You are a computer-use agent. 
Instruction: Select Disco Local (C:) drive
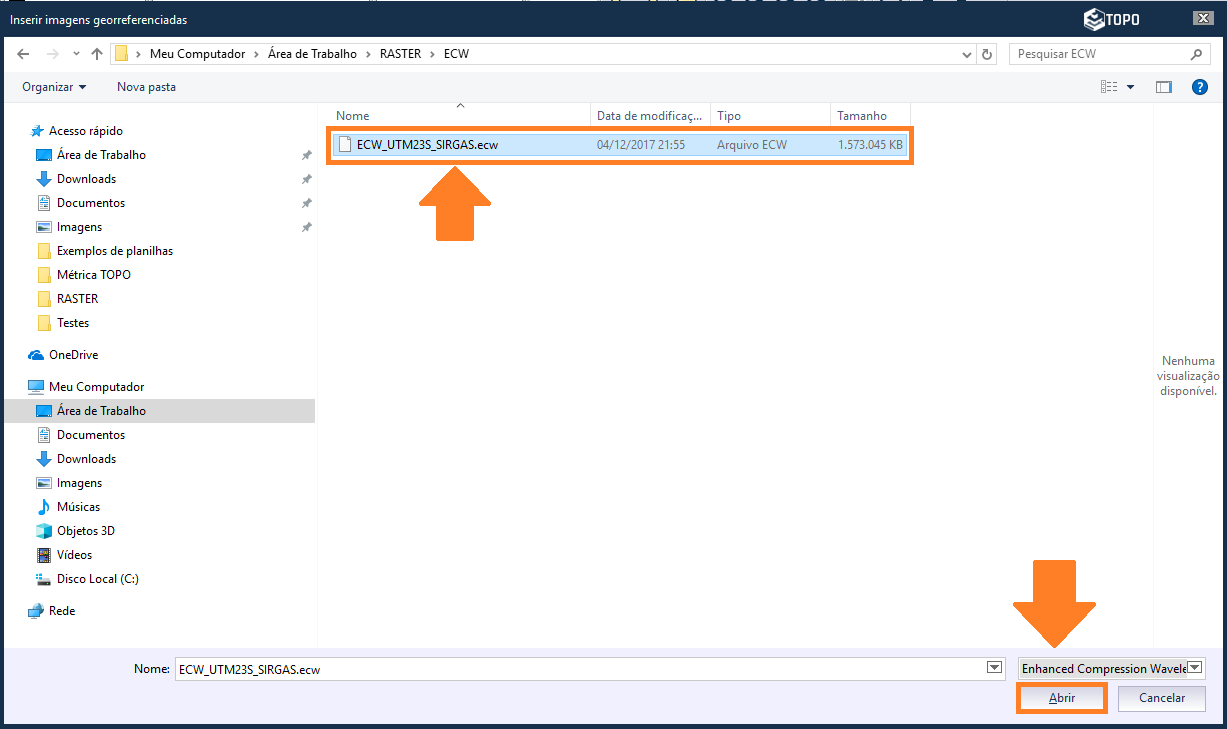pos(97,579)
